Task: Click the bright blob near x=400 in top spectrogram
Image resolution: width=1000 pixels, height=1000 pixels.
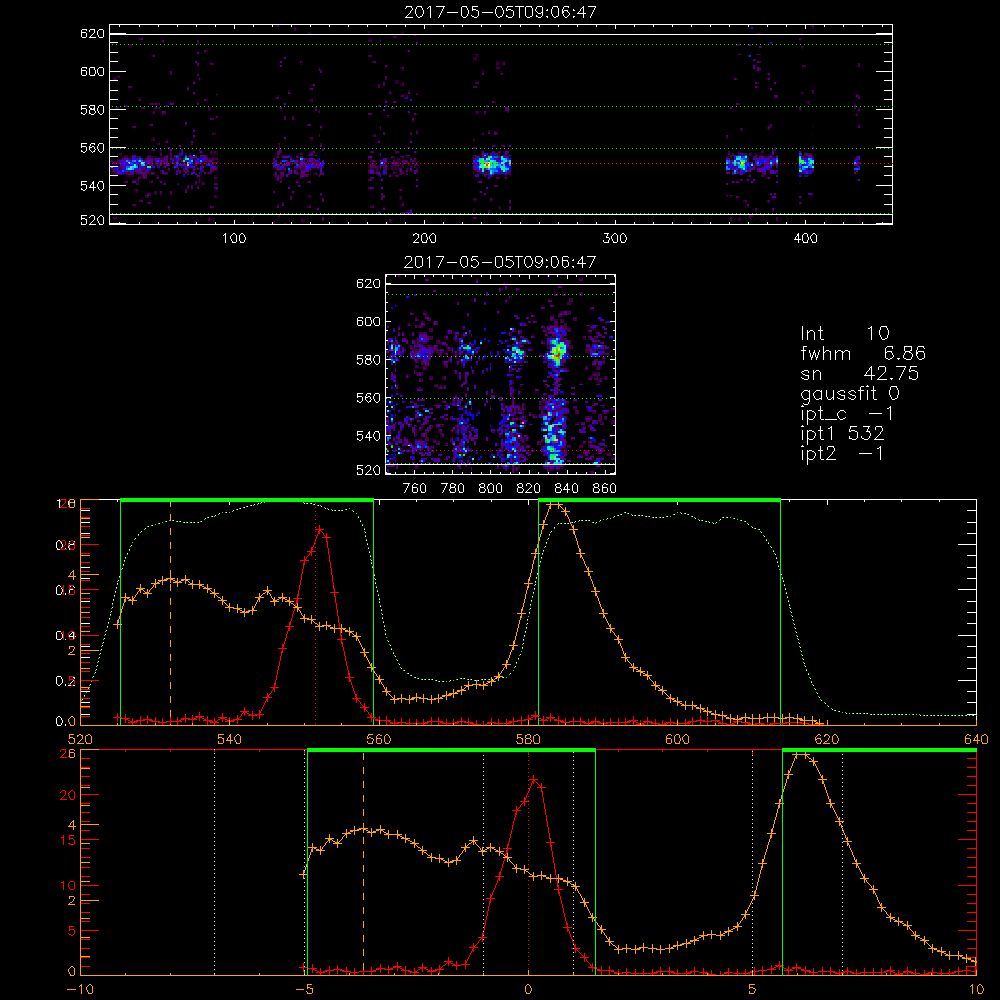Action: (807, 163)
